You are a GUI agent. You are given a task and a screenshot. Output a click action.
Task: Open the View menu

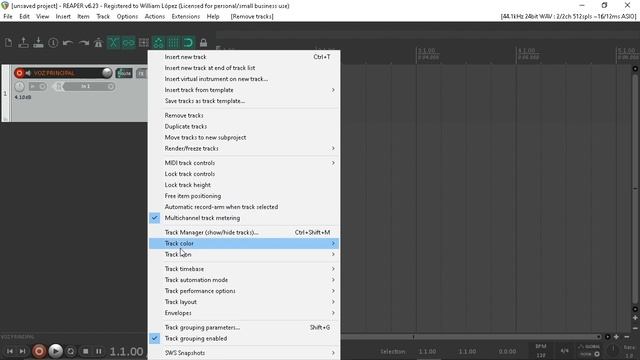pyautogui.click(x=42, y=16)
